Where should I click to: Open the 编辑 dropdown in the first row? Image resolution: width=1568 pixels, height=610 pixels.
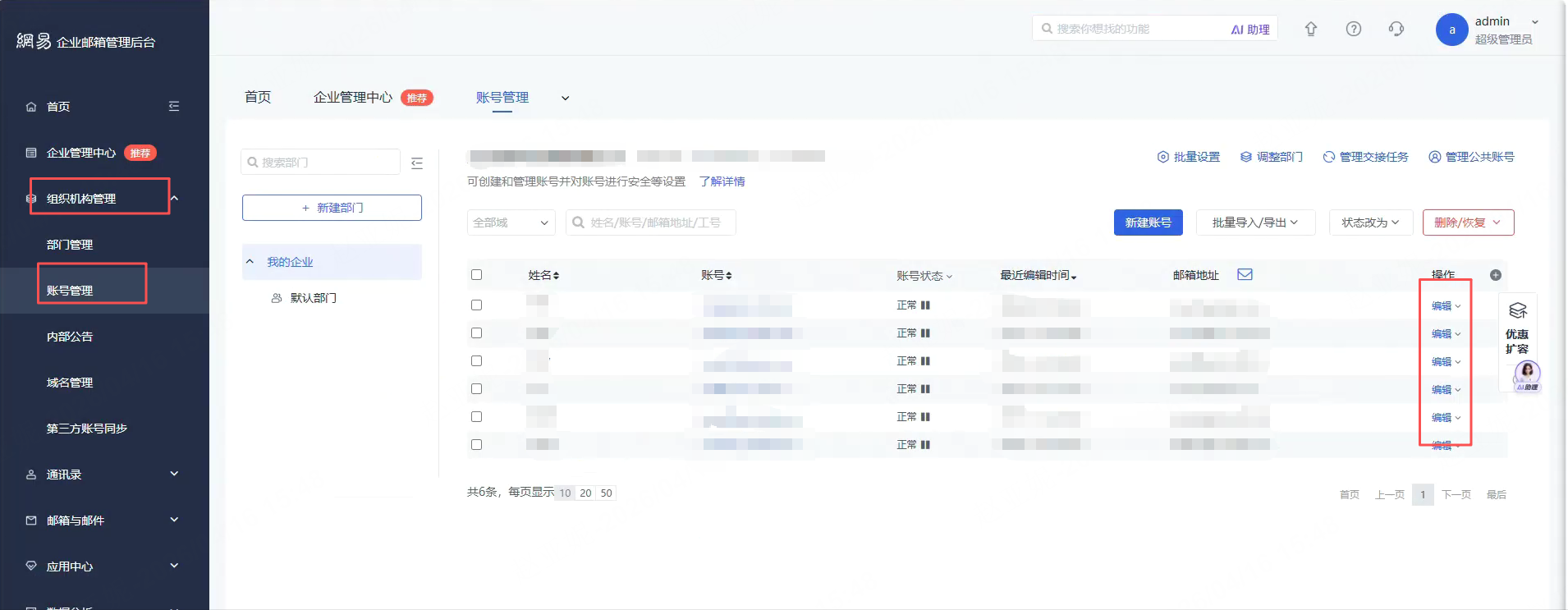click(1446, 306)
